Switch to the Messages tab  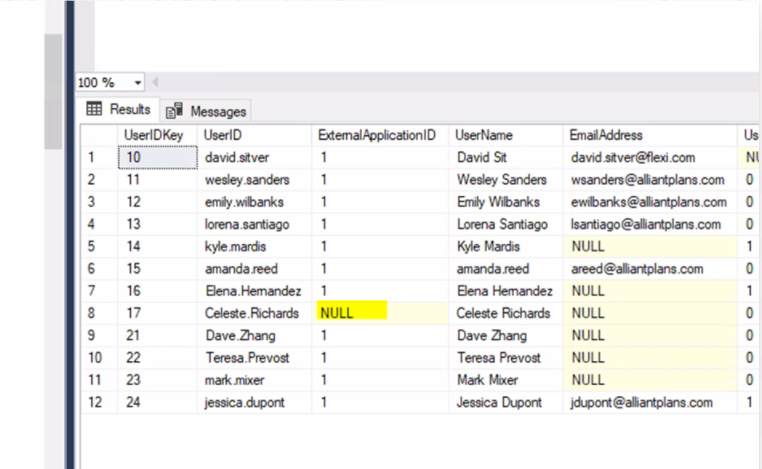206,111
